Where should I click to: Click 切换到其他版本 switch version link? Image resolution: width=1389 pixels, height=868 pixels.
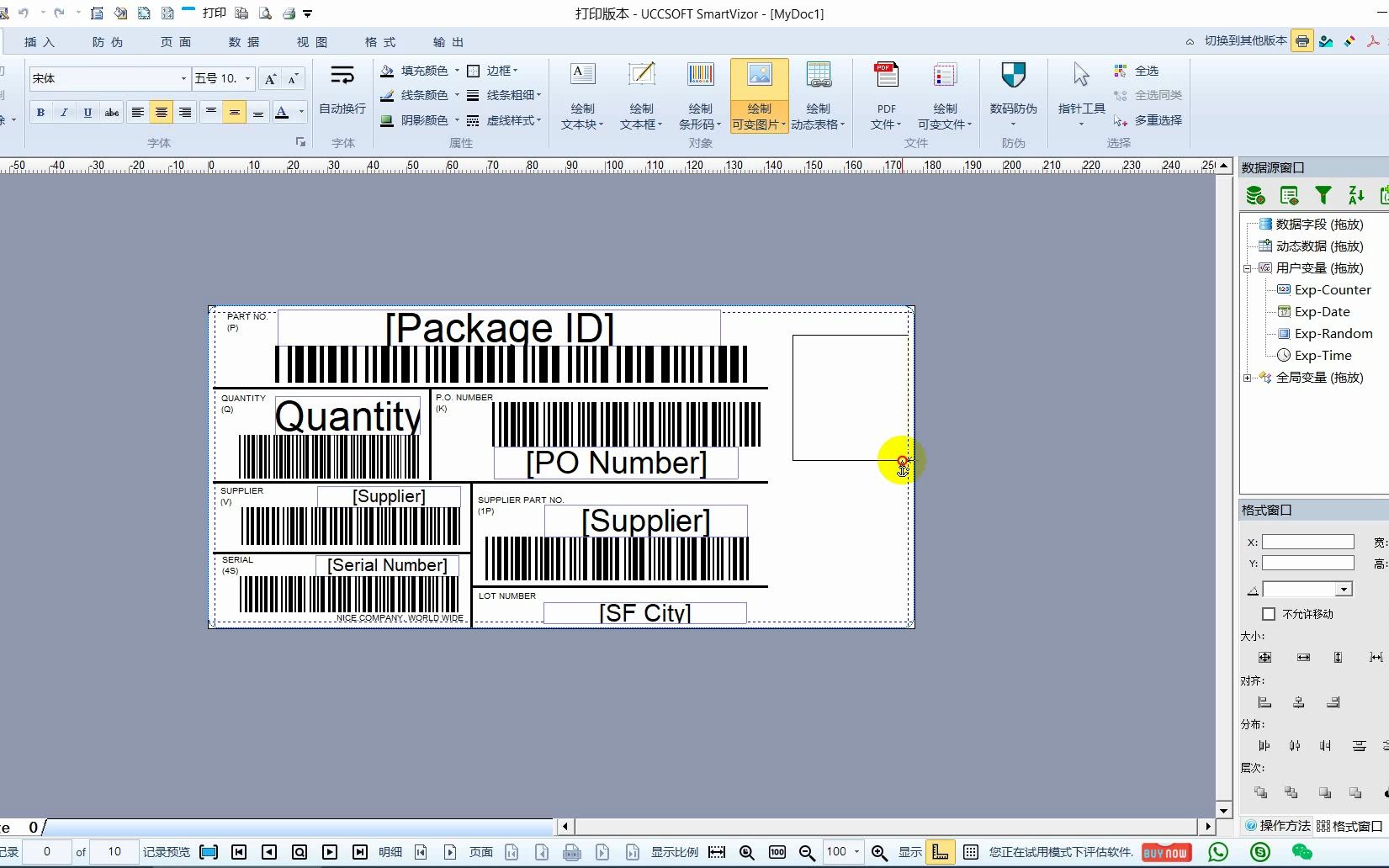tap(1246, 40)
